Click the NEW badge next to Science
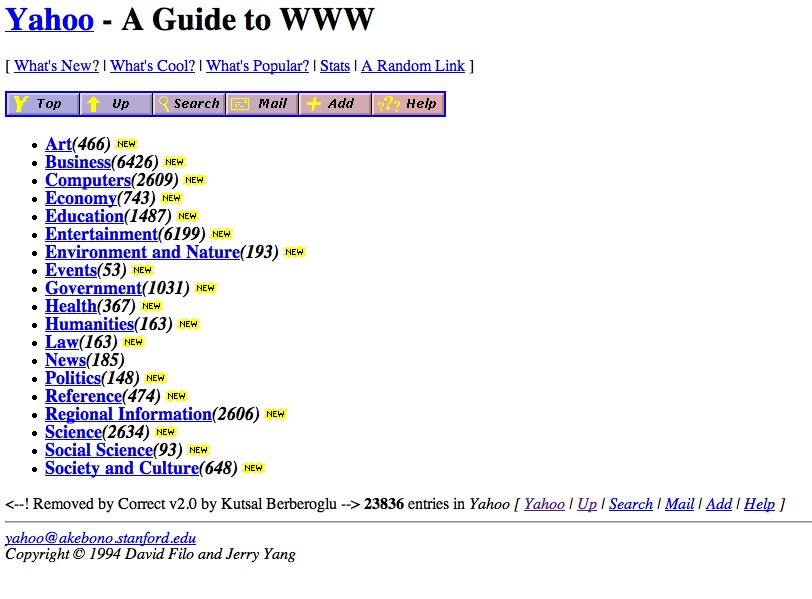 [x=164, y=432]
